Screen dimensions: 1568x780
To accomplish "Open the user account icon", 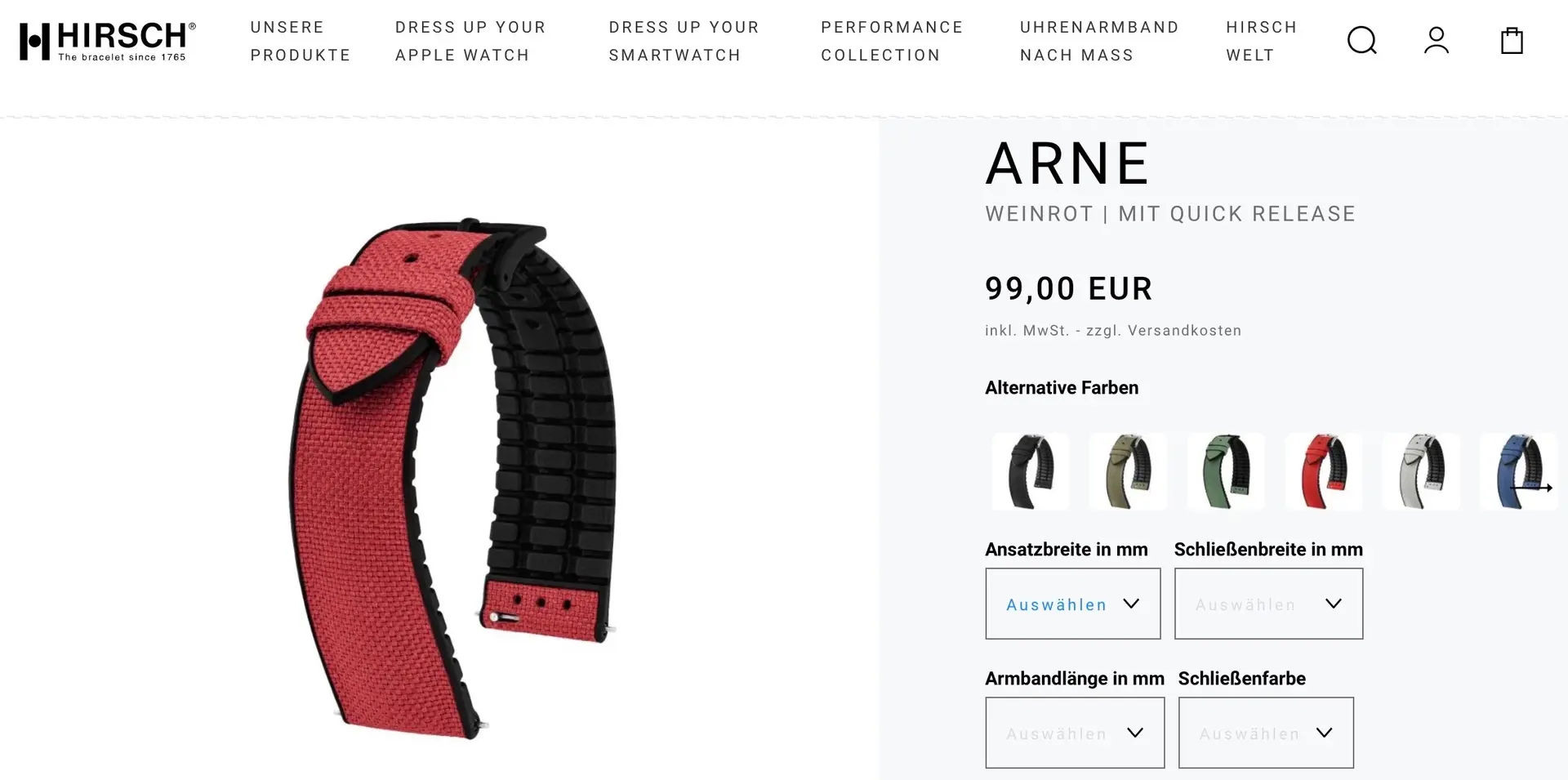I will [1437, 40].
